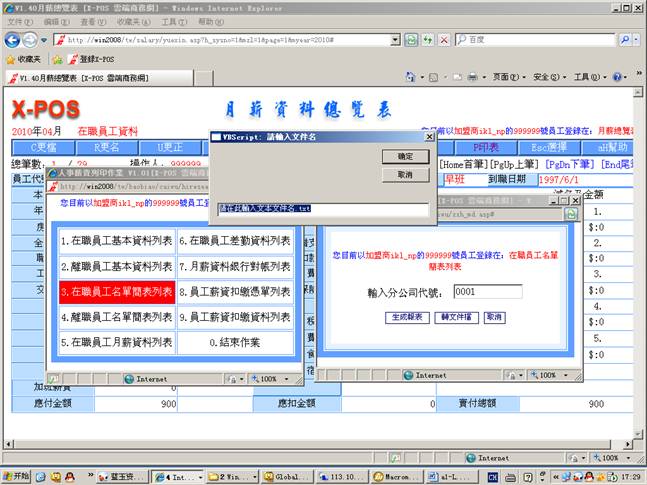
Task: Click the refresh page icon
Action: pos(412,40)
